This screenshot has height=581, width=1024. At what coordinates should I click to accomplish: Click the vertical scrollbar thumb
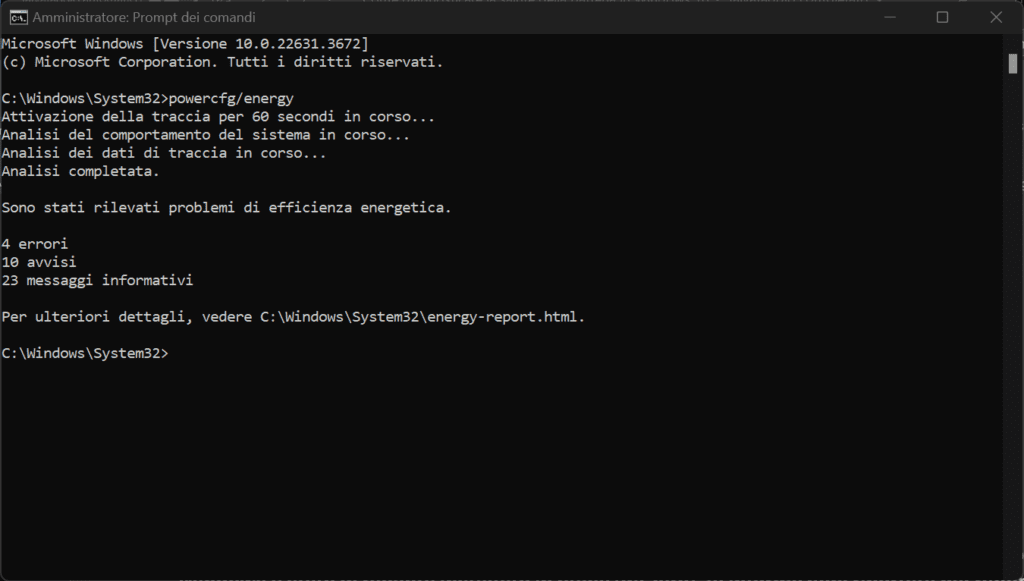coord(1013,63)
